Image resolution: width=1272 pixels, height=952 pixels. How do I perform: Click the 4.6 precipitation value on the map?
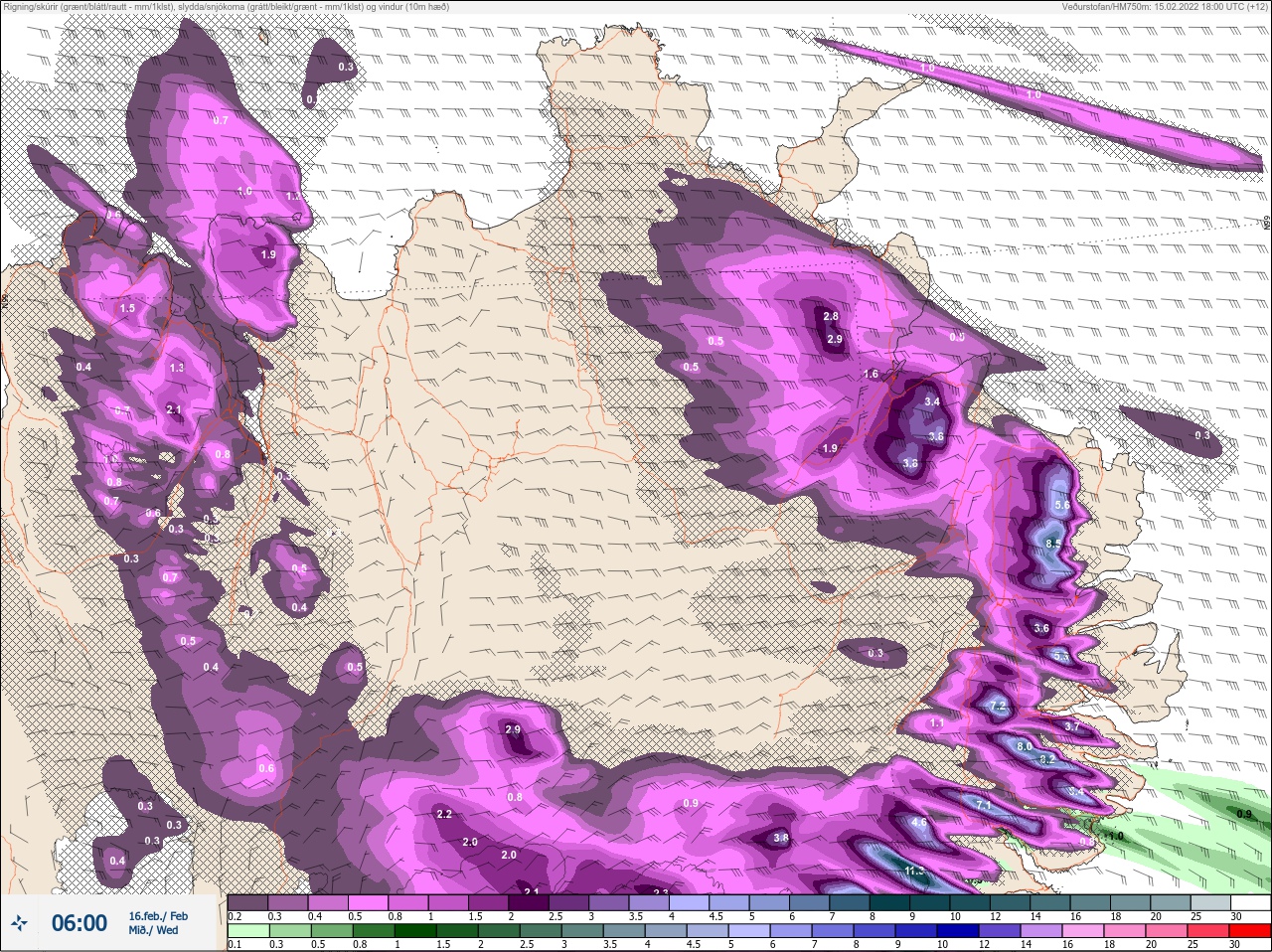[x=919, y=823]
